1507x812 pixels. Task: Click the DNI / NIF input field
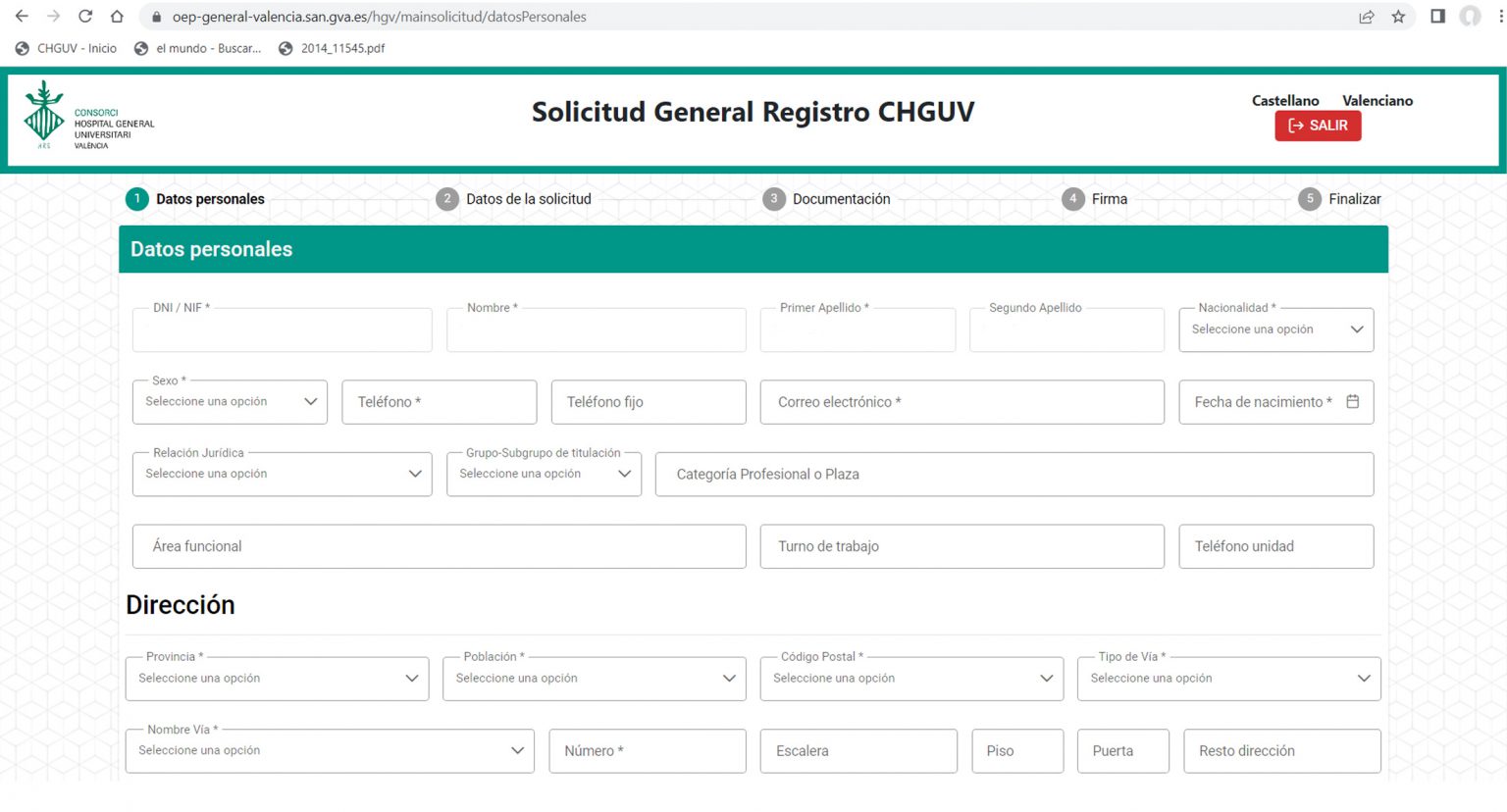click(282, 331)
